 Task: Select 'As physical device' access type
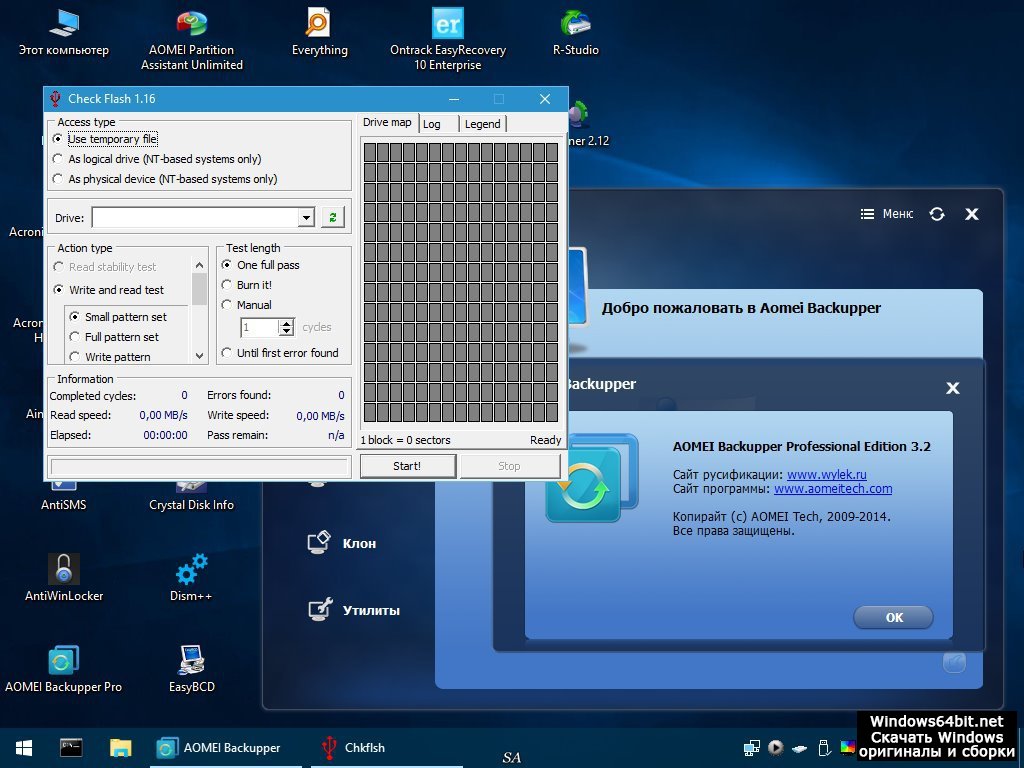click(58, 179)
